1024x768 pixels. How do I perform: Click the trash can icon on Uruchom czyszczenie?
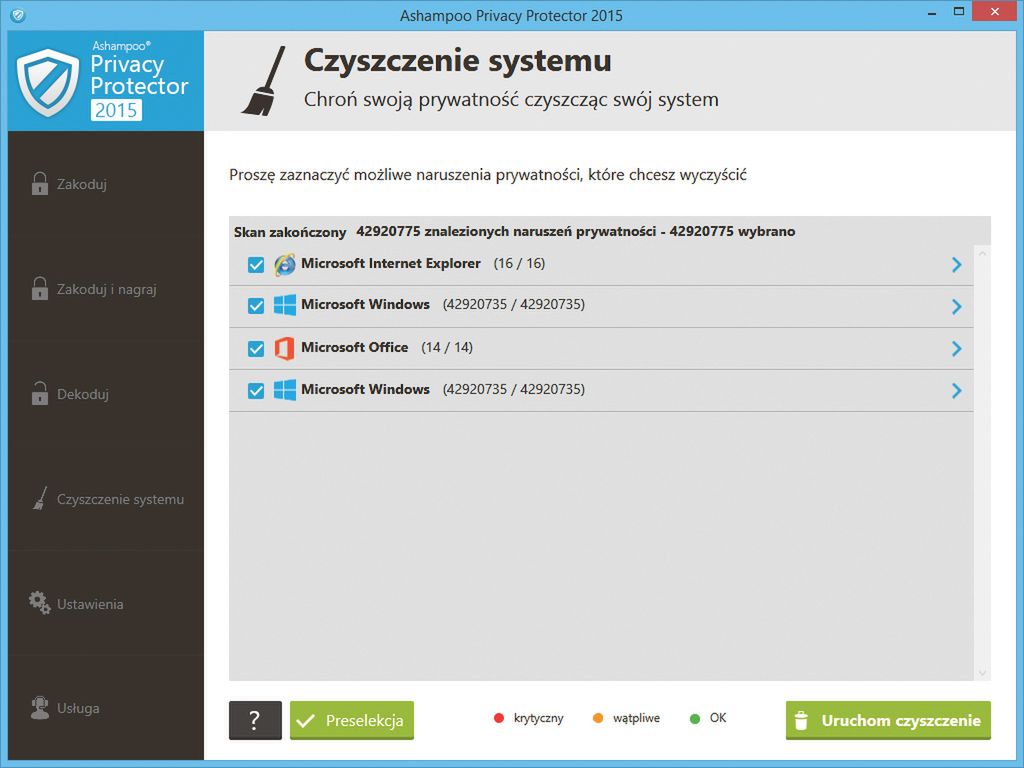tap(801, 720)
